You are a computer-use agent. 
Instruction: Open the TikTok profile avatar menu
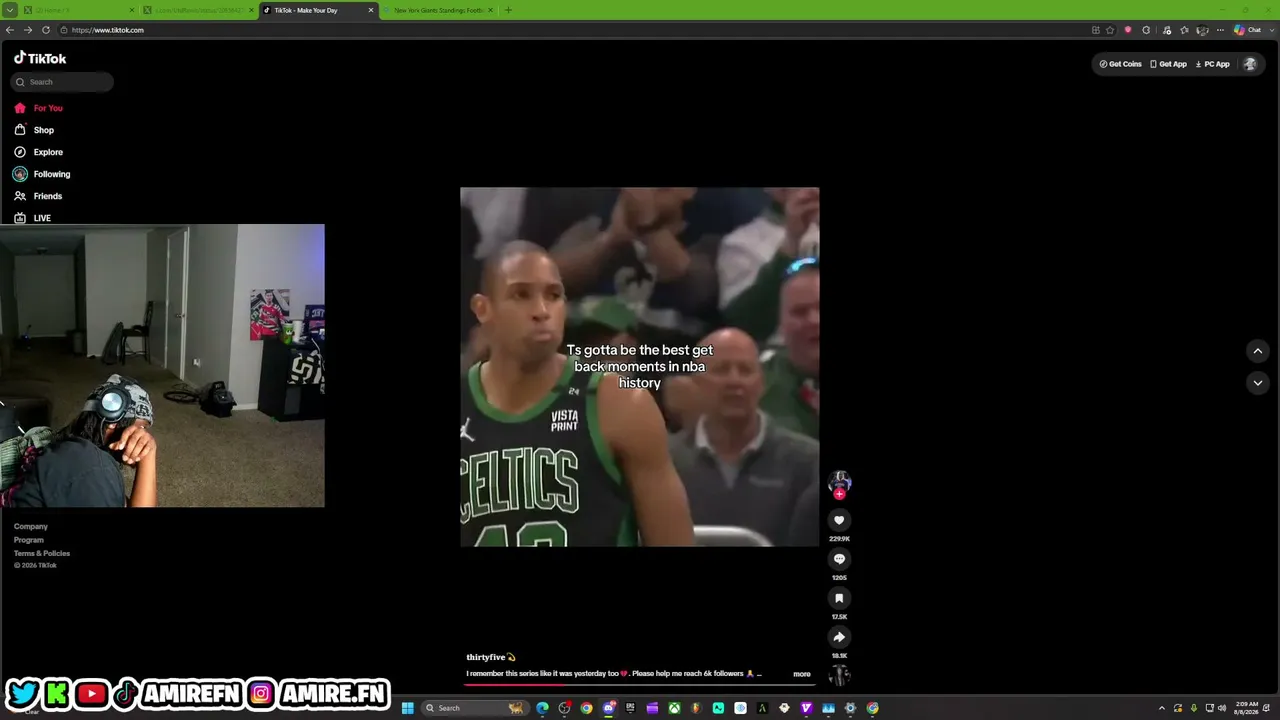pyautogui.click(x=1249, y=64)
